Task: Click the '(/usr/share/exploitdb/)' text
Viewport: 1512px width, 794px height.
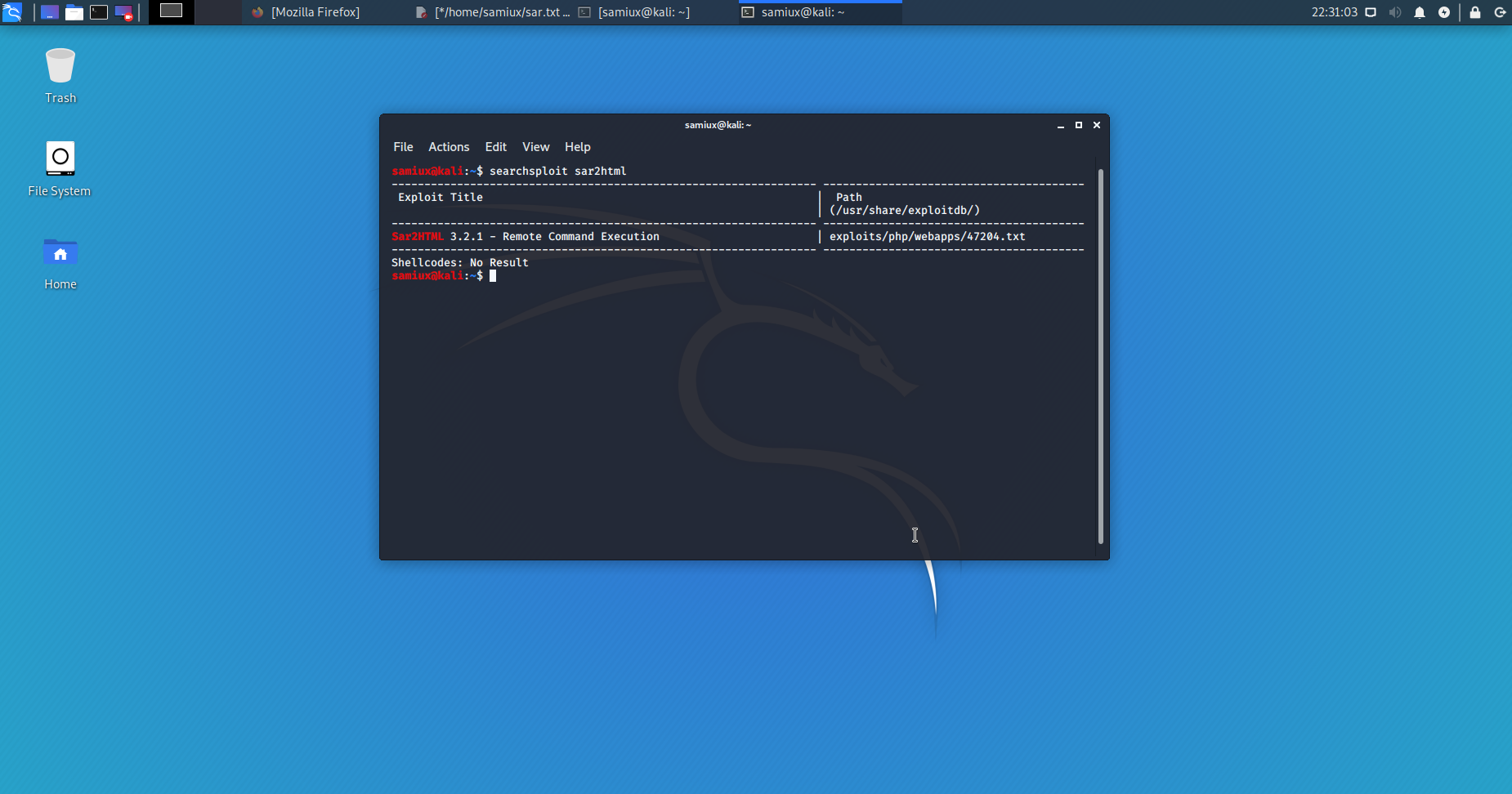Action: (905, 210)
